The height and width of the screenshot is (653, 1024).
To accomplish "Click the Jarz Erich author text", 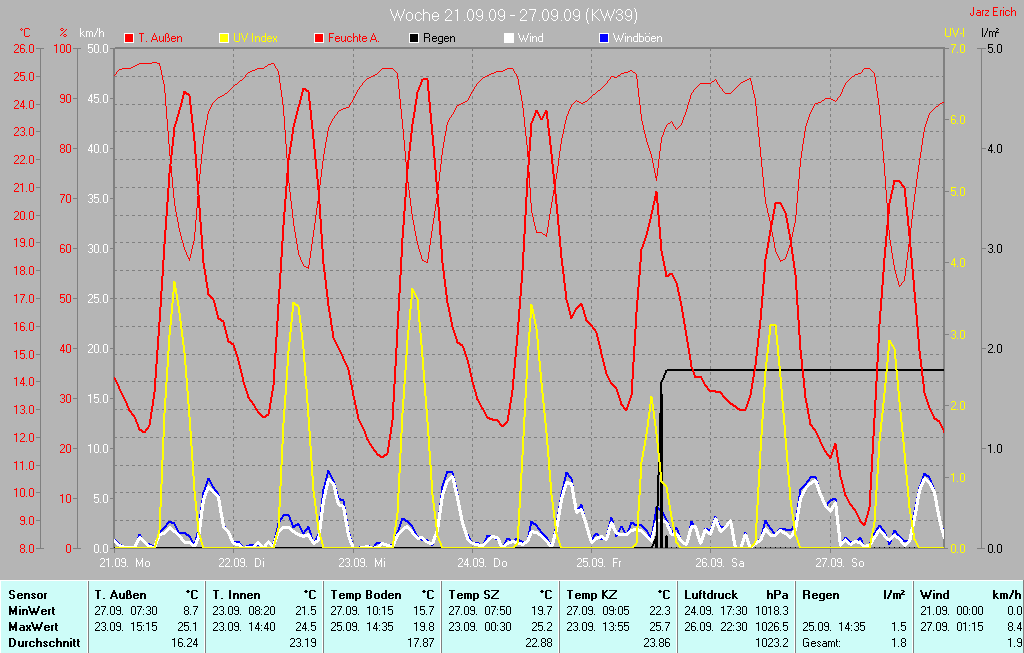I will tap(993, 12).
